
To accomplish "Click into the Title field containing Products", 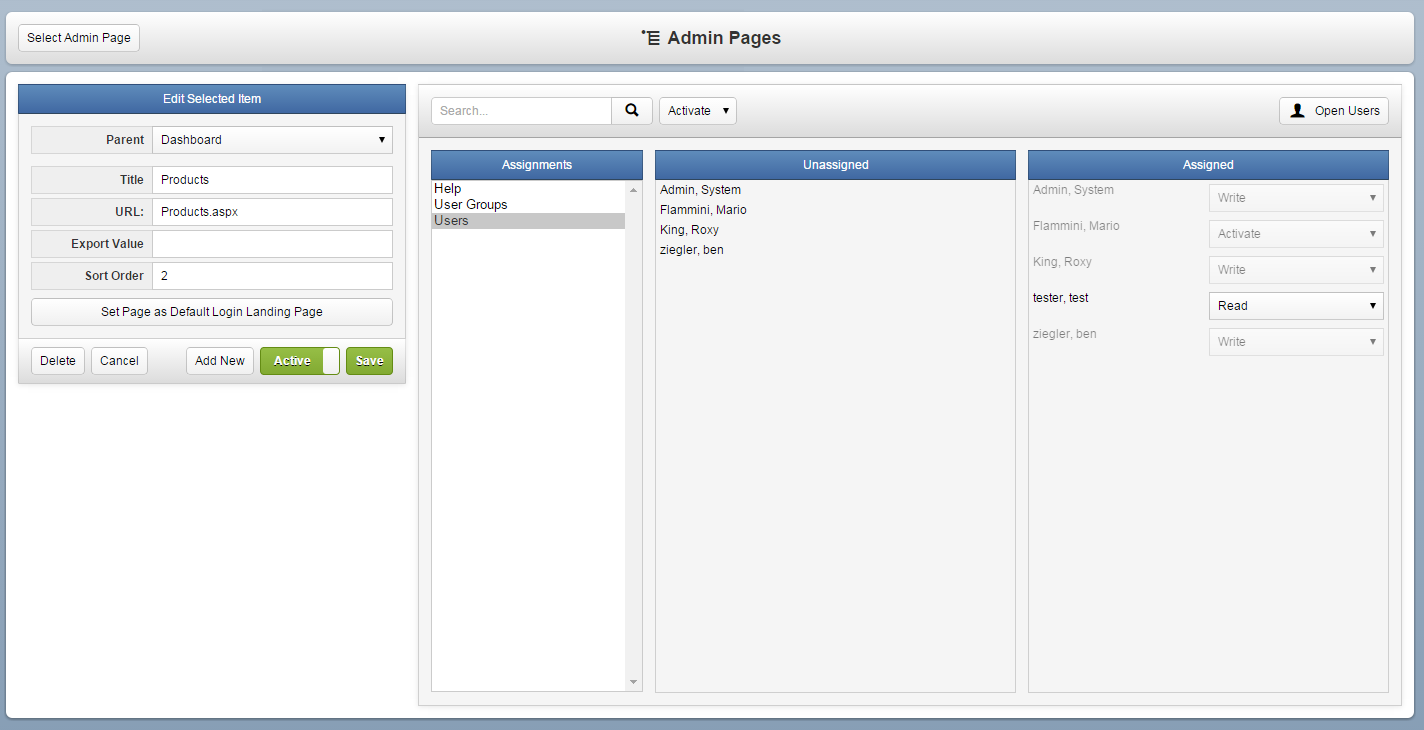I will pyautogui.click(x=272, y=180).
